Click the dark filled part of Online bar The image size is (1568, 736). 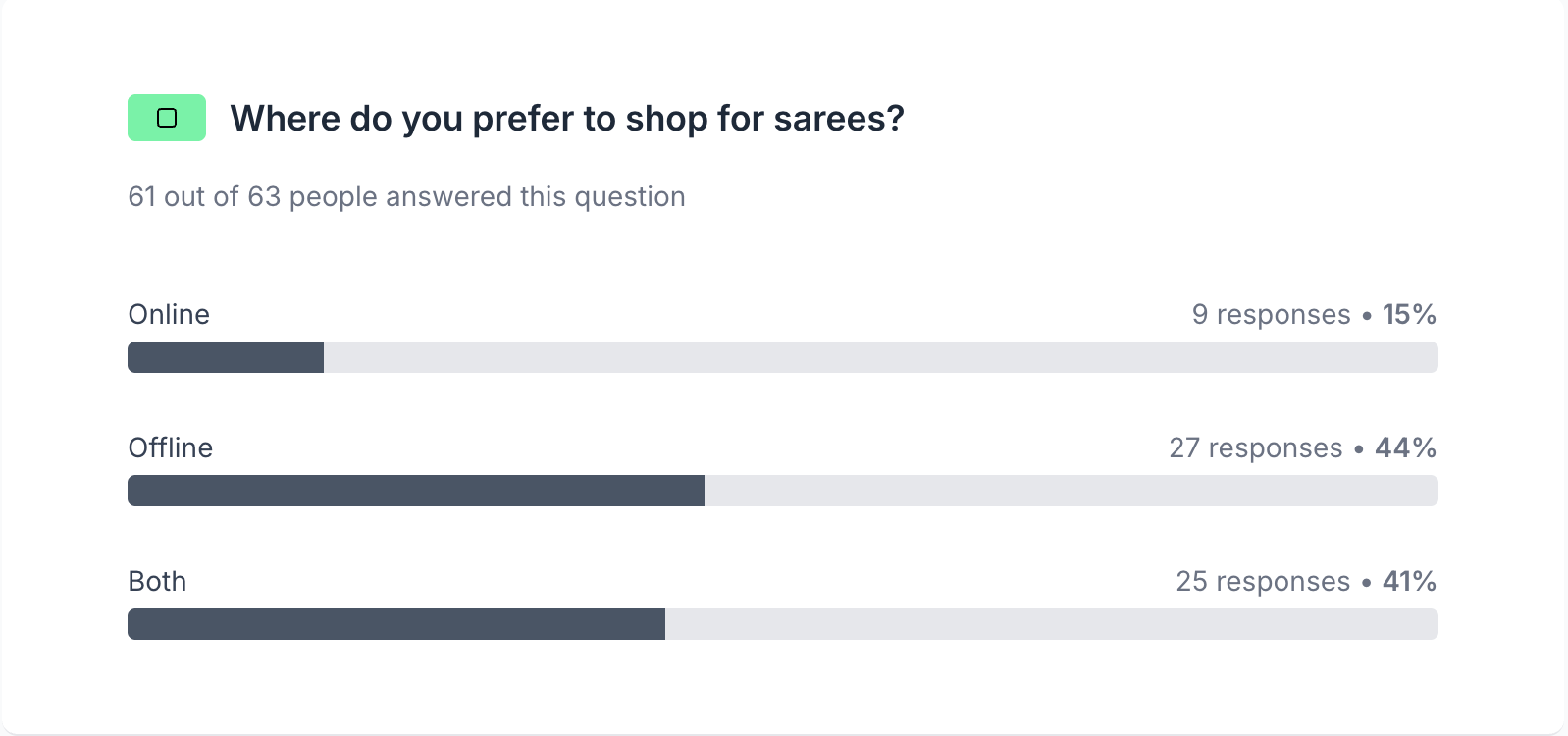click(x=226, y=357)
